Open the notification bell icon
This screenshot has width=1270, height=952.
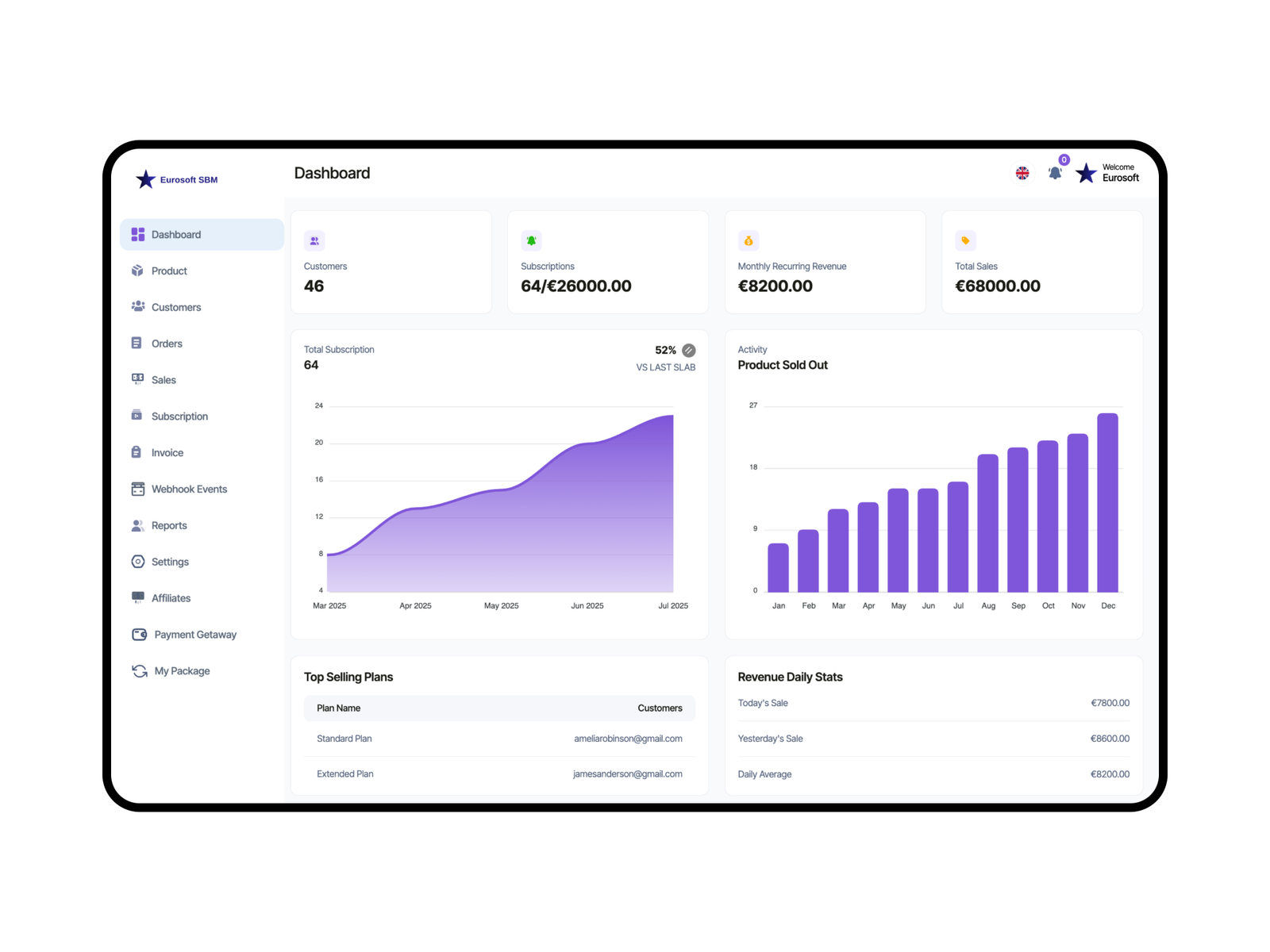click(x=1054, y=173)
